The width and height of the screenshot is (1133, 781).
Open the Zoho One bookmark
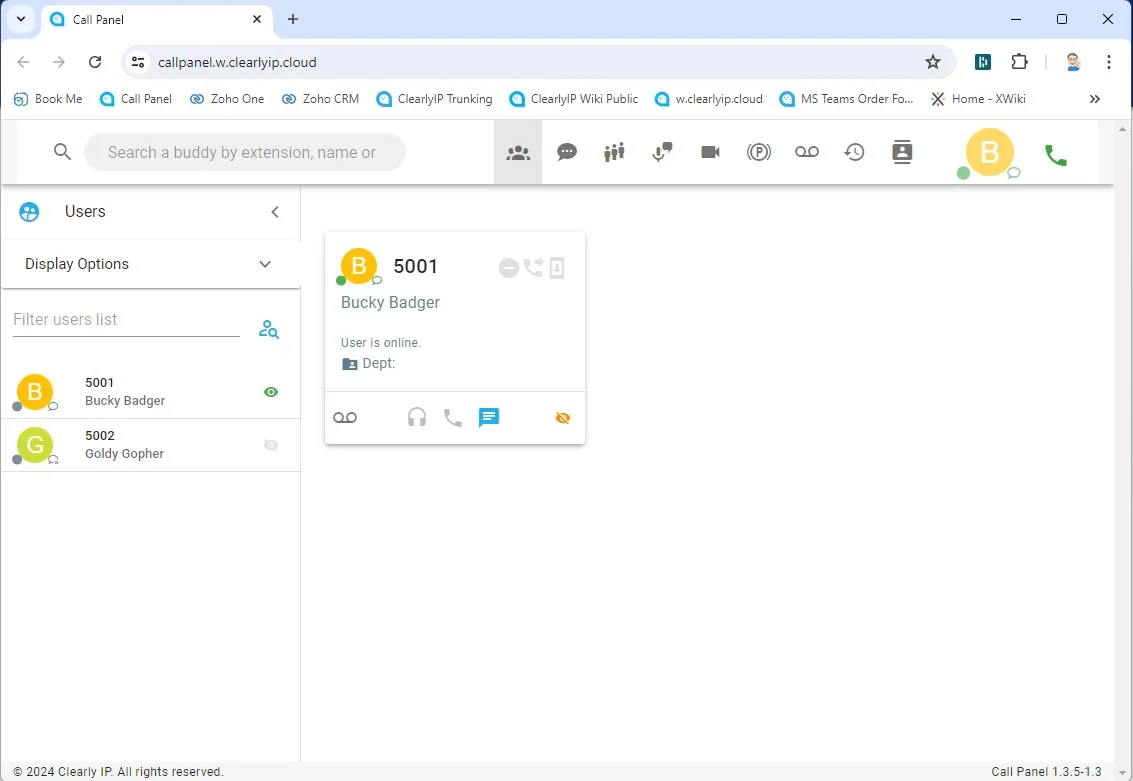point(227,99)
